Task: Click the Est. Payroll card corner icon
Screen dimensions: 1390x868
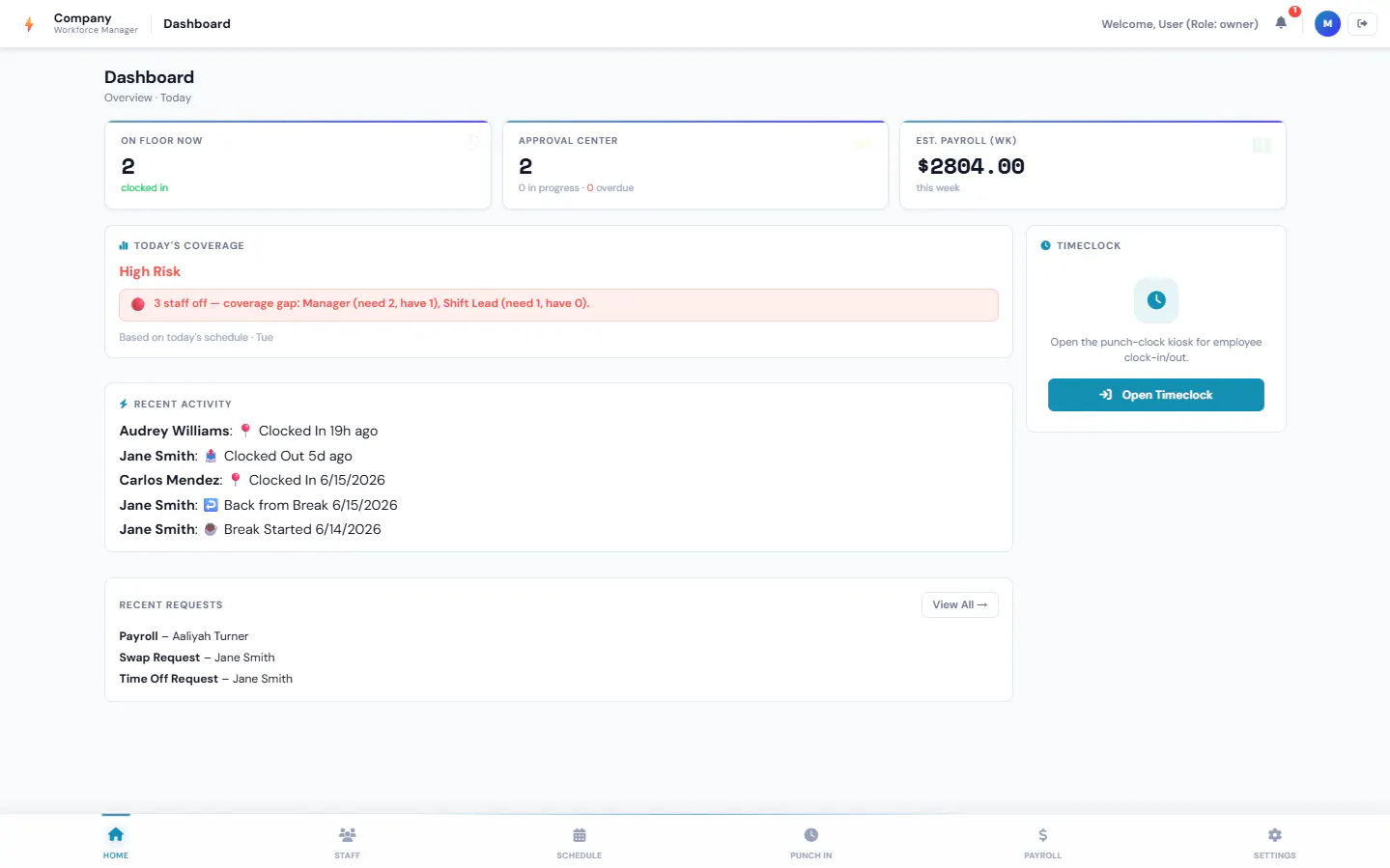Action: [x=1262, y=145]
